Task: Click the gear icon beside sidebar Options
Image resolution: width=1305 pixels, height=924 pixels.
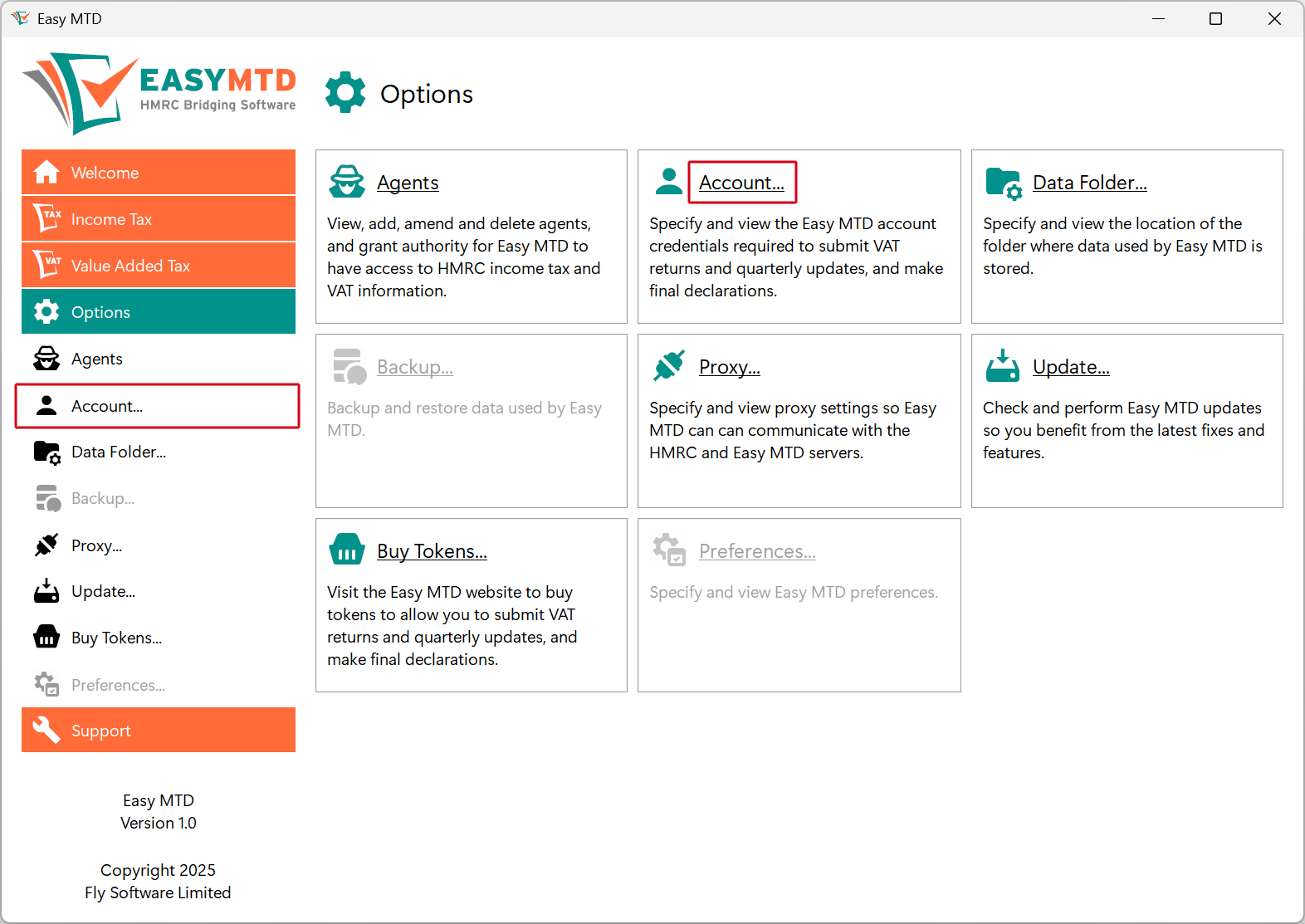Action: pos(46,311)
